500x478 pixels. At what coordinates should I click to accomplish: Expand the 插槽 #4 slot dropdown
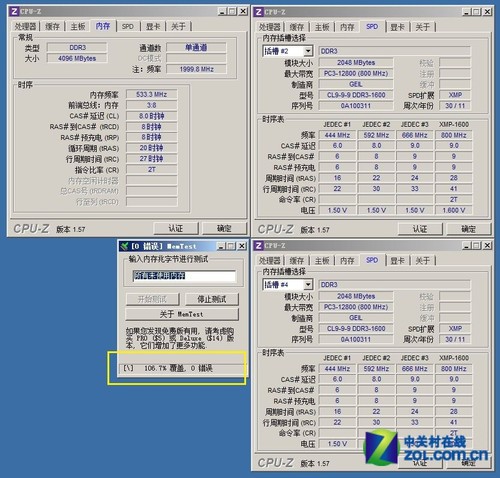coord(308,285)
